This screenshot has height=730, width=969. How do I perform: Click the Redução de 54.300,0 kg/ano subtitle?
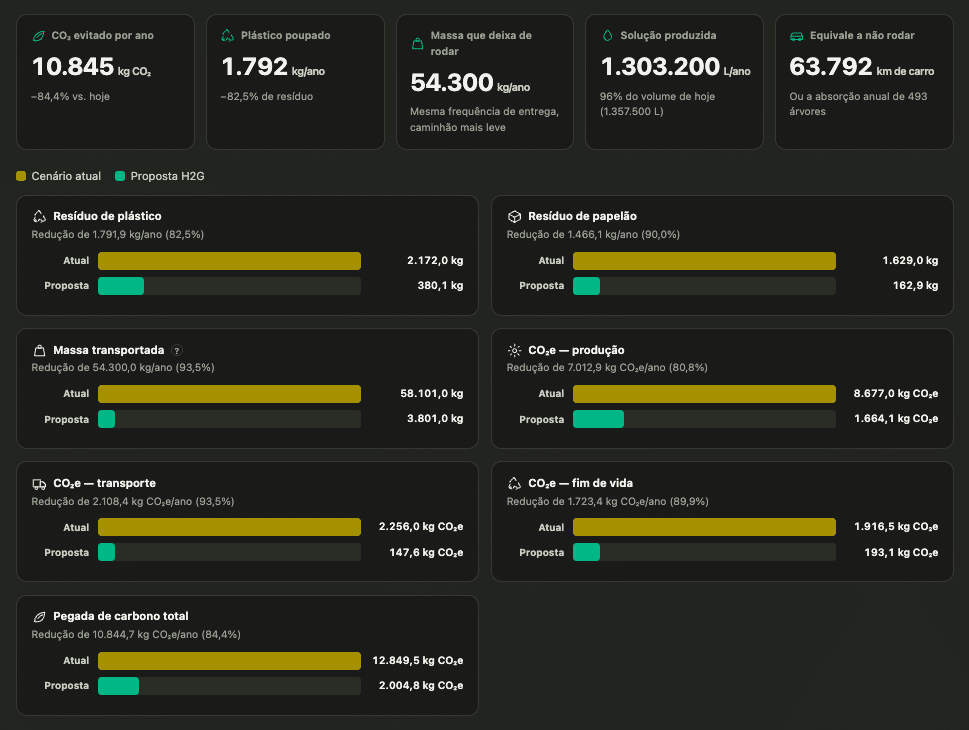pos(123,368)
